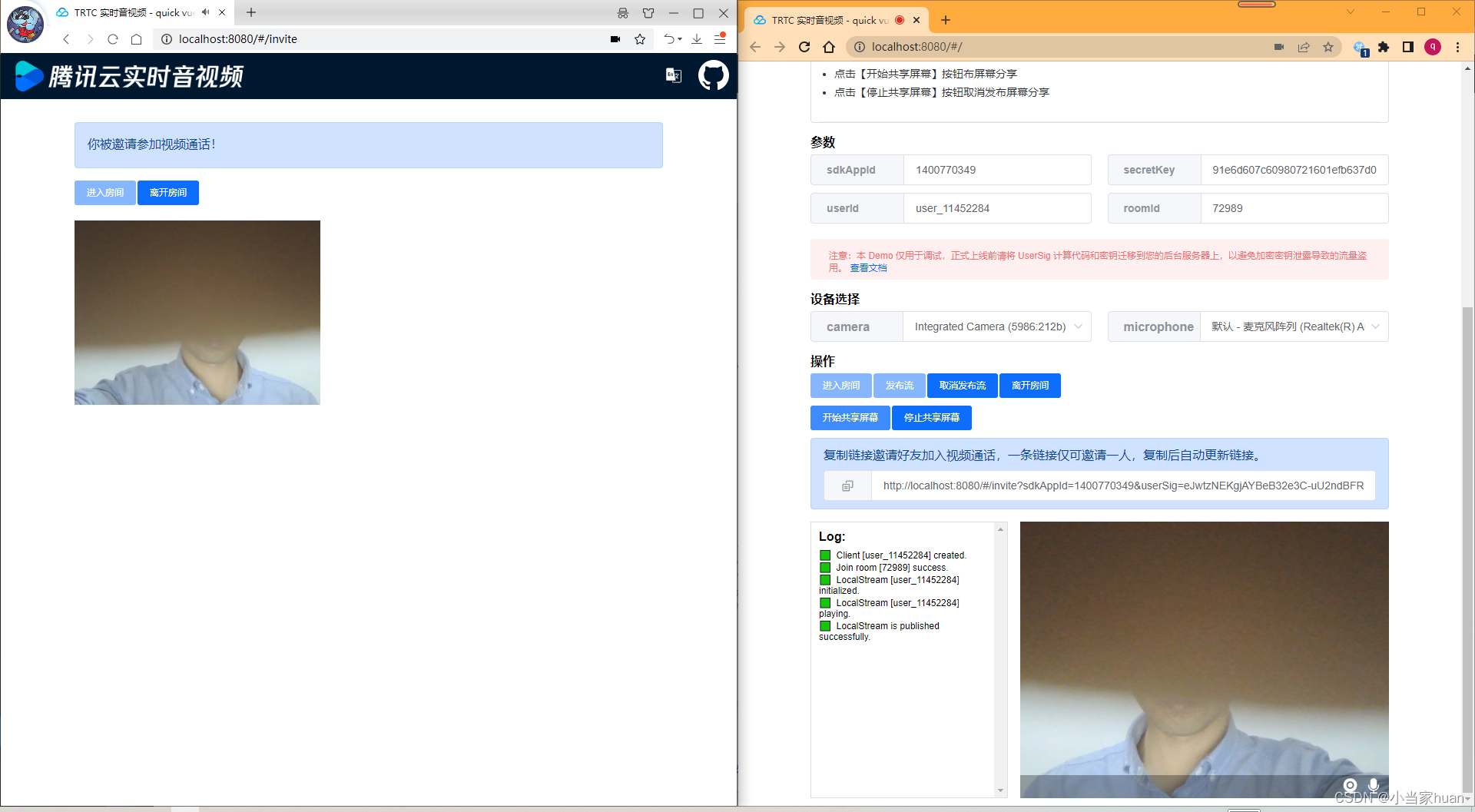
Task: Toggle camera icon on local video stream
Action: (1350, 784)
